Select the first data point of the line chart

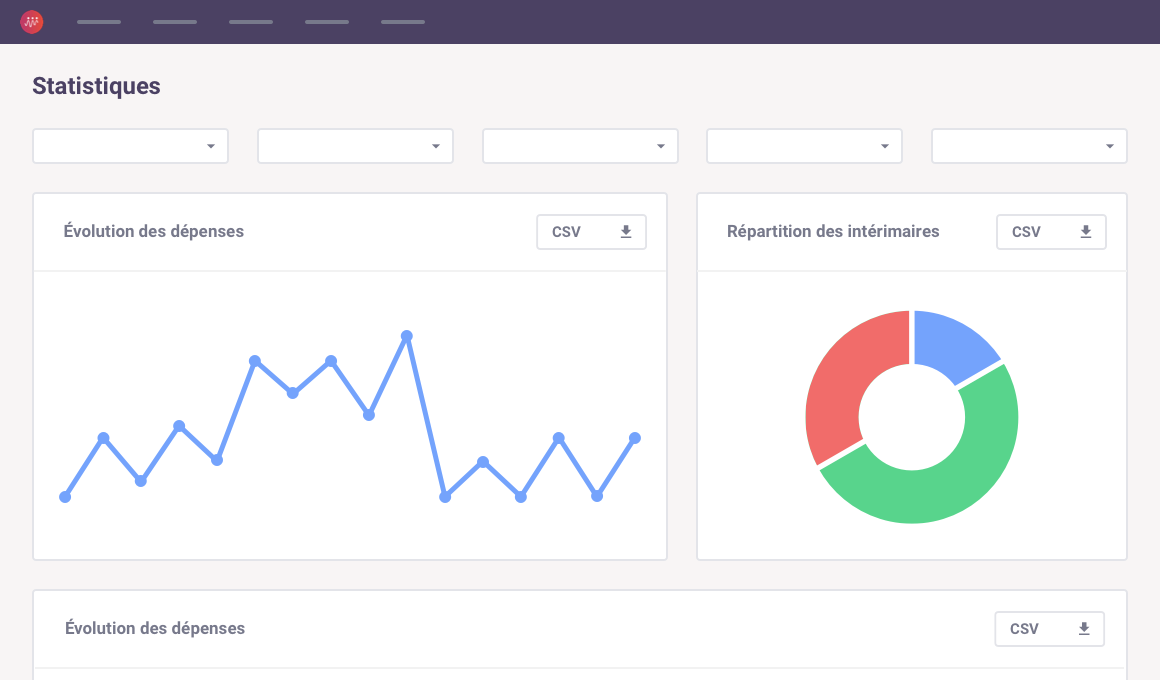65,497
